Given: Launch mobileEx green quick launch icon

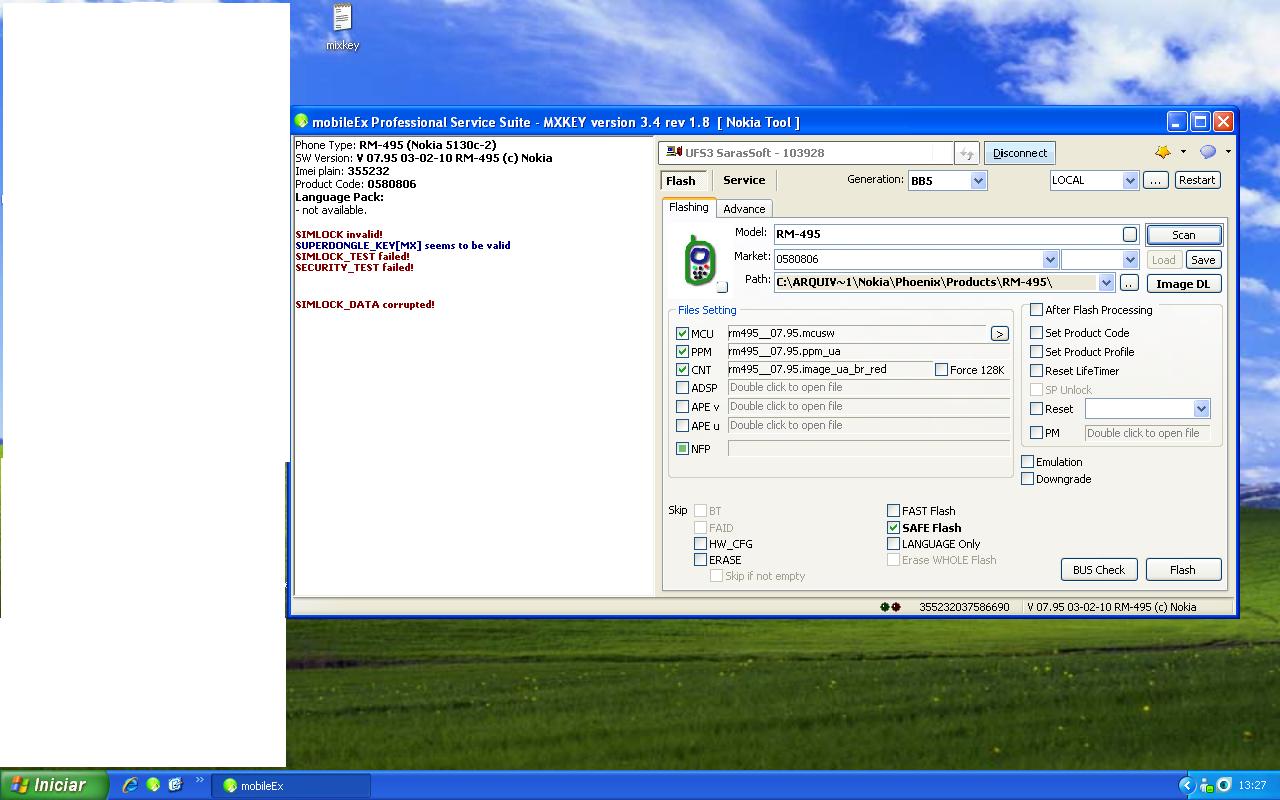Looking at the screenshot, I should coord(153,785).
